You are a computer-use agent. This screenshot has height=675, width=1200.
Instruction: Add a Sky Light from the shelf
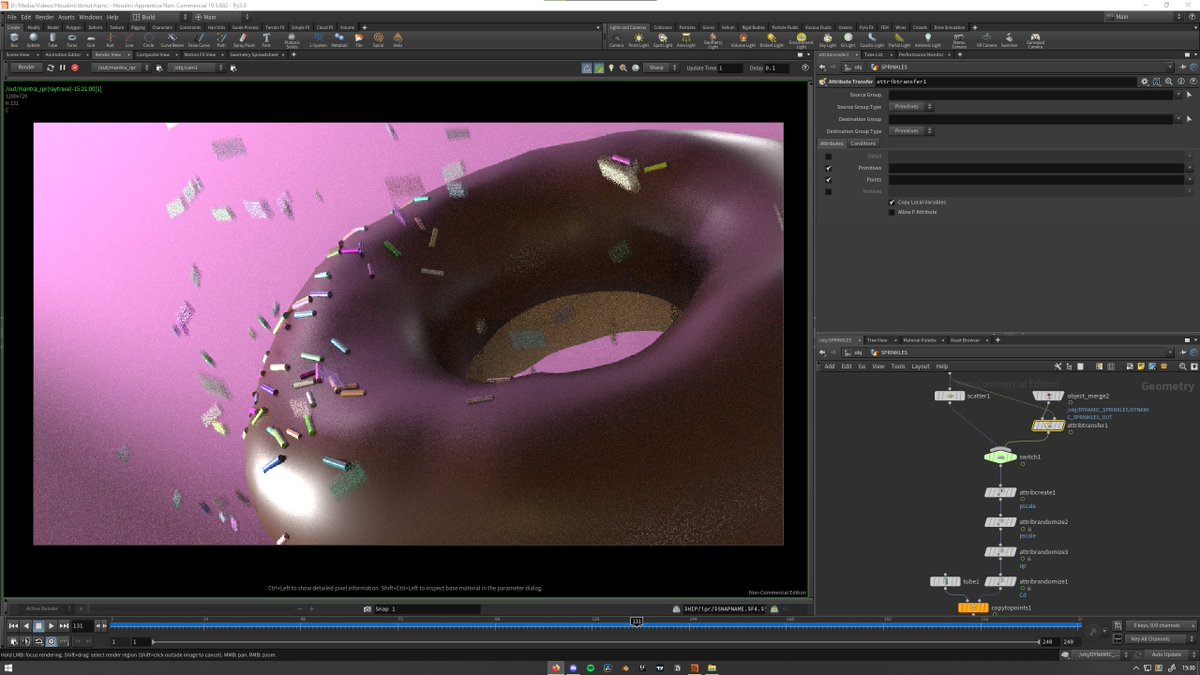[x=827, y=40]
